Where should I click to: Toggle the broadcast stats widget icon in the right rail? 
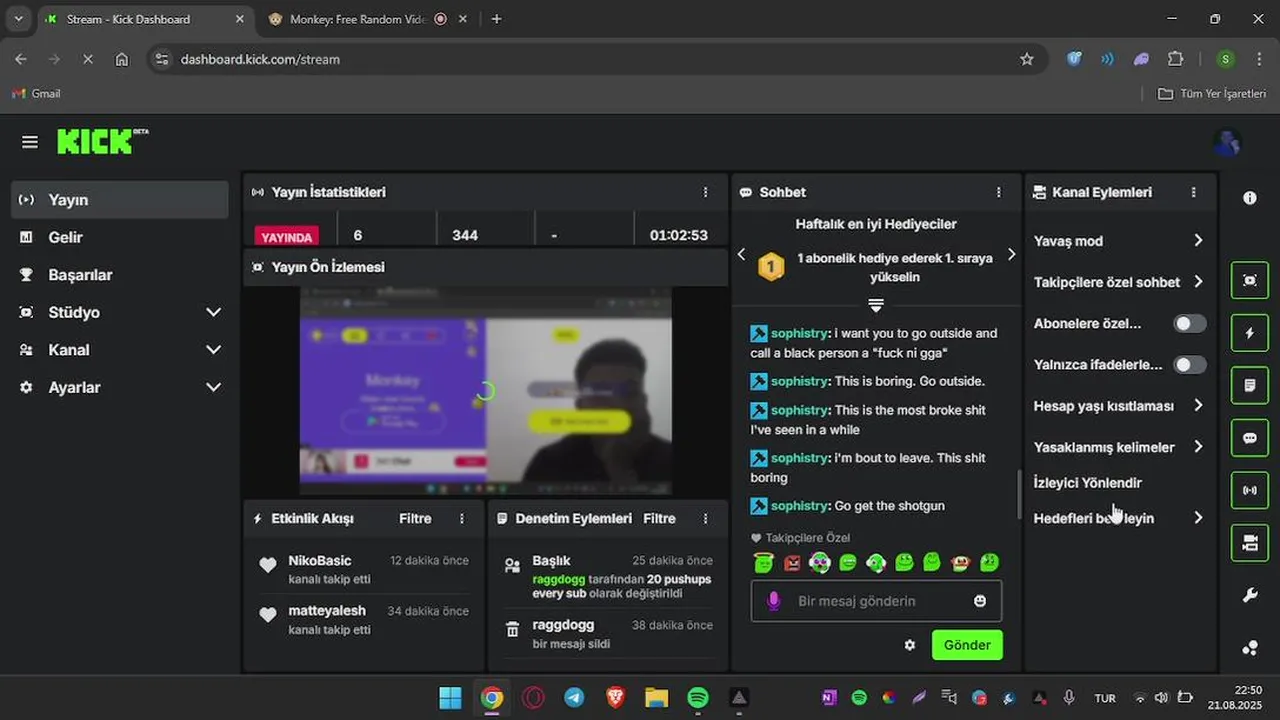click(1250, 490)
